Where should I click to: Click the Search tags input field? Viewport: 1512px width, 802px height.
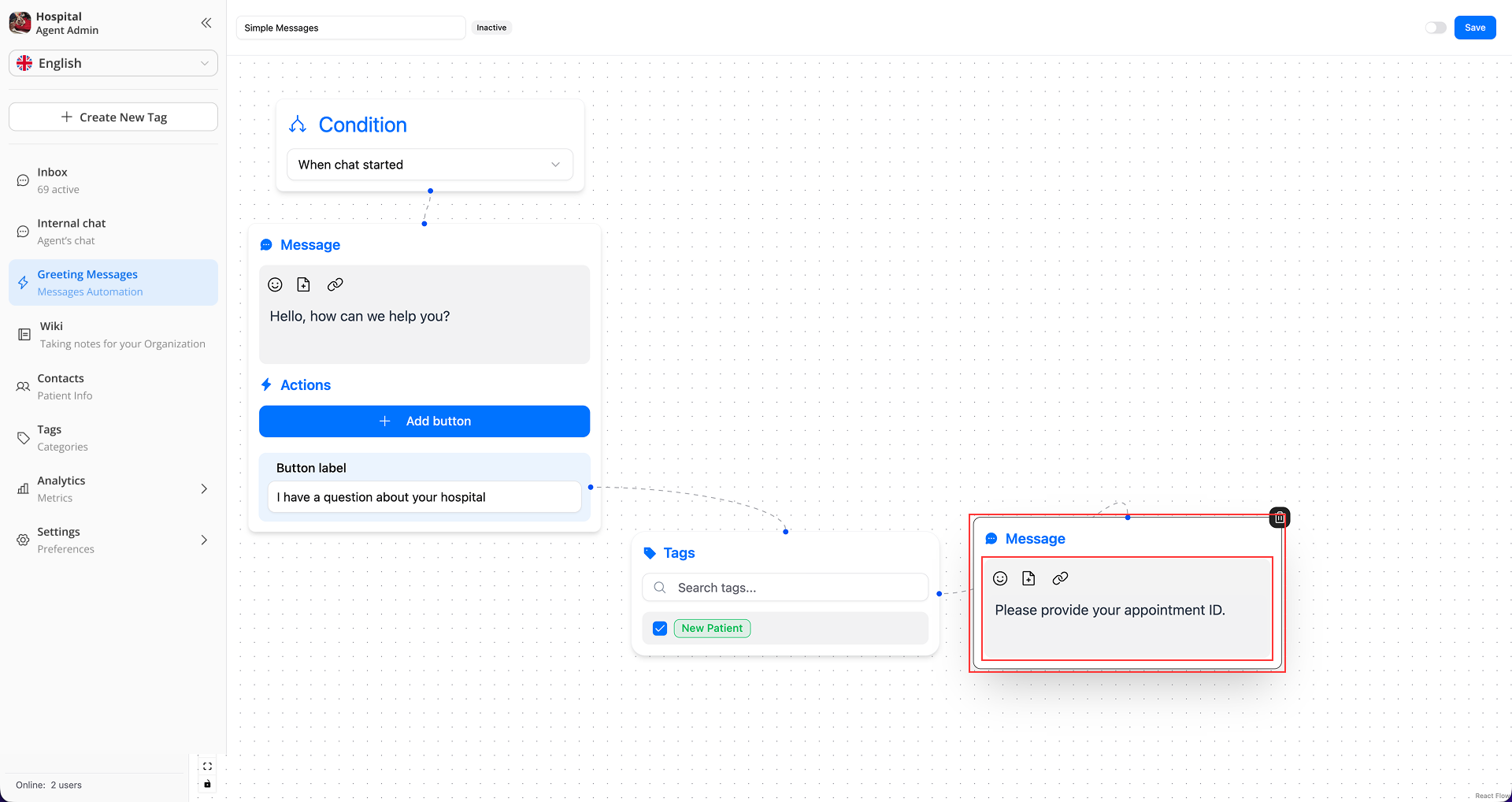click(x=795, y=588)
